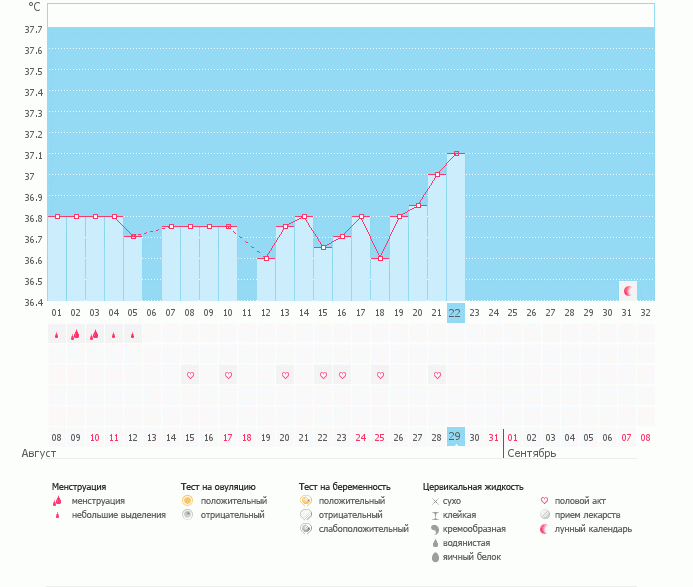
Task: Click the heart icon under cycle day 13
Action: click(x=285, y=375)
